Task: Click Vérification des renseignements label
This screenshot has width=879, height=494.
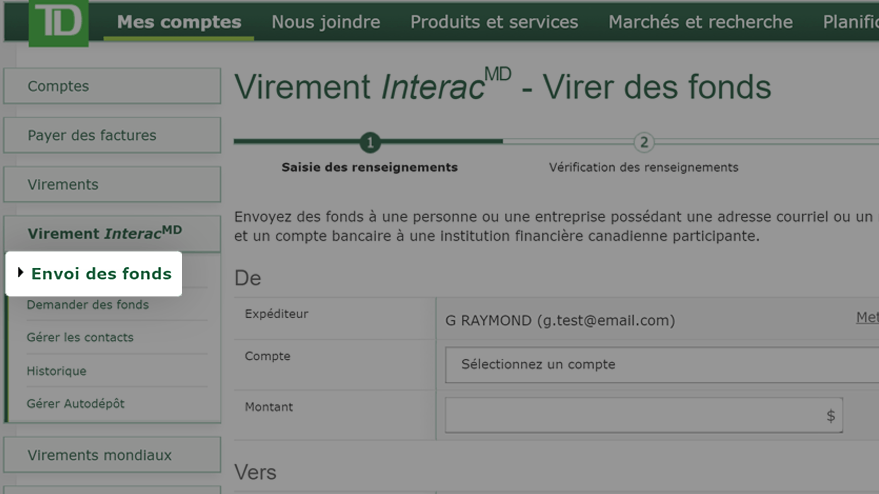Action: (x=644, y=167)
